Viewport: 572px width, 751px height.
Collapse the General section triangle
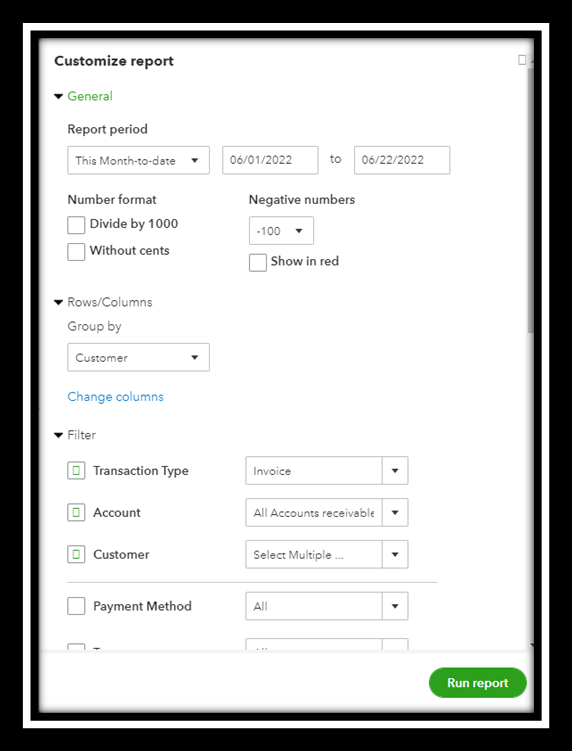point(58,96)
